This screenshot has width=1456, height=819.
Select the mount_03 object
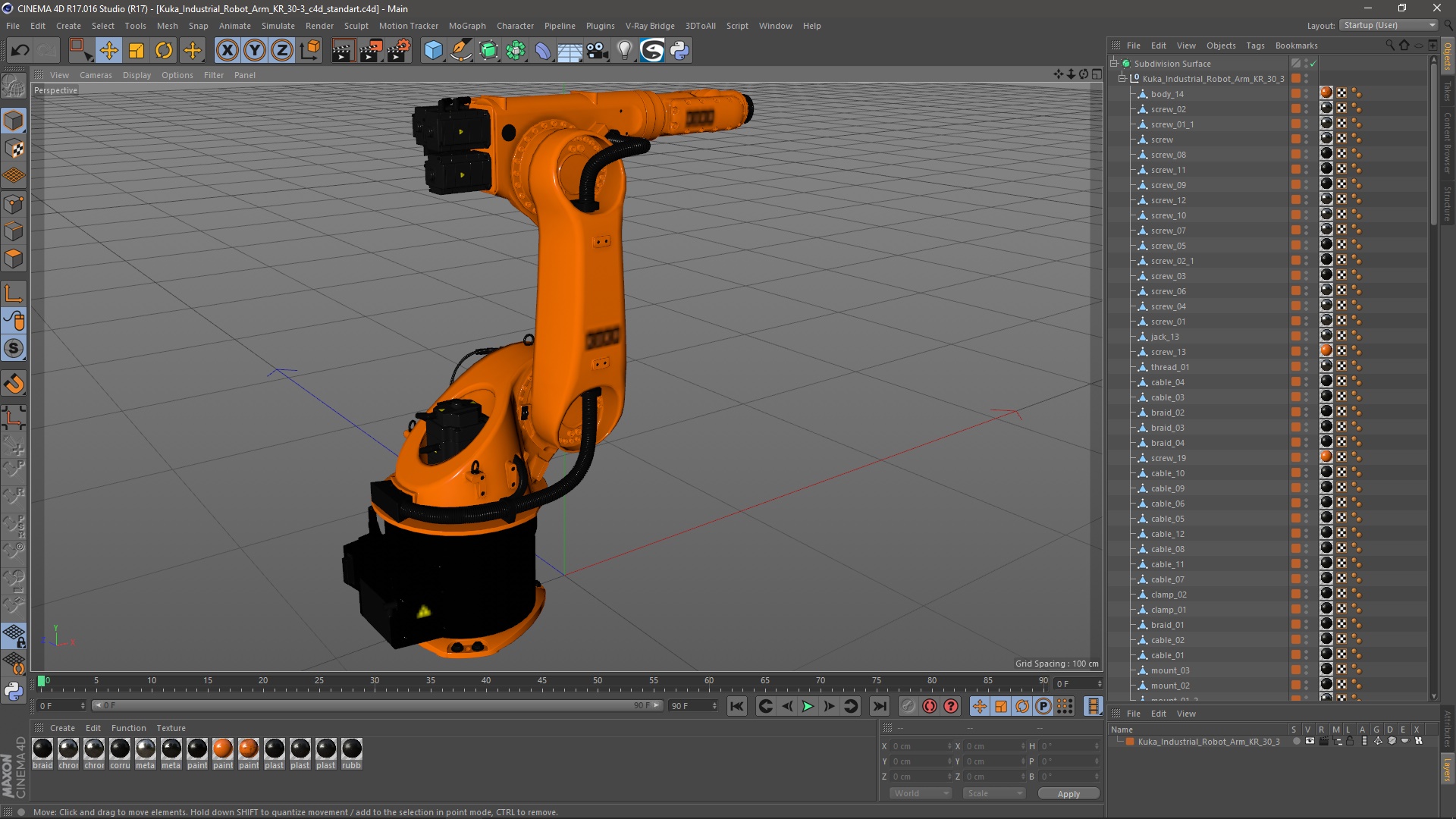pyautogui.click(x=1170, y=670)
